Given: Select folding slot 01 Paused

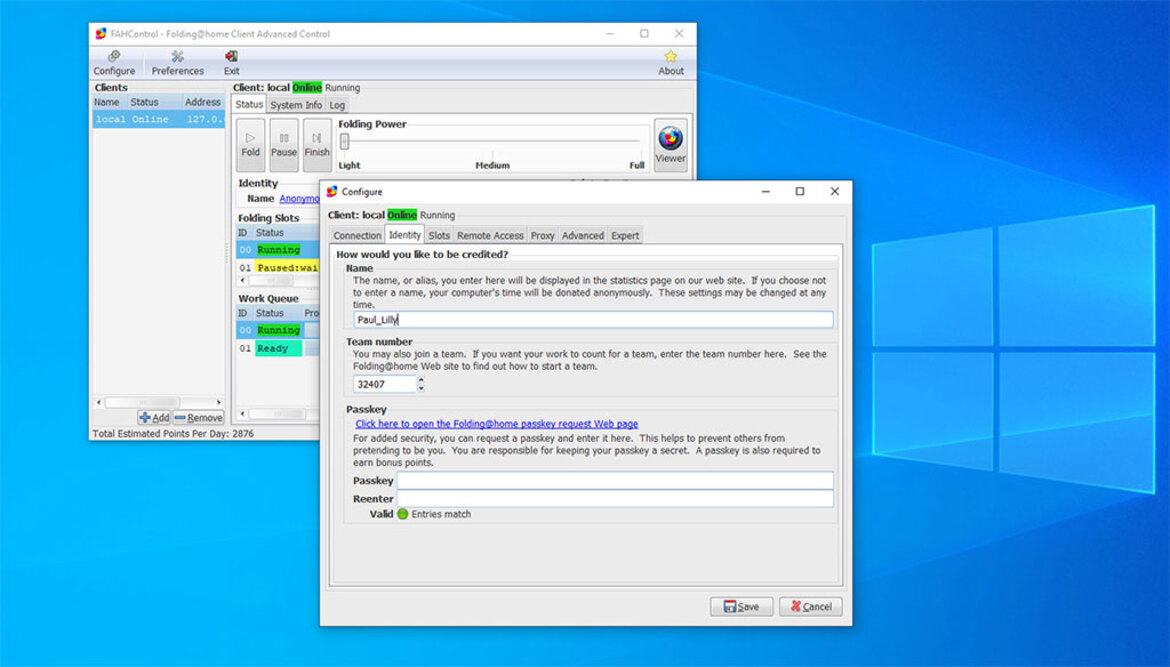Looking at the screenshot, I should [278, 267].
